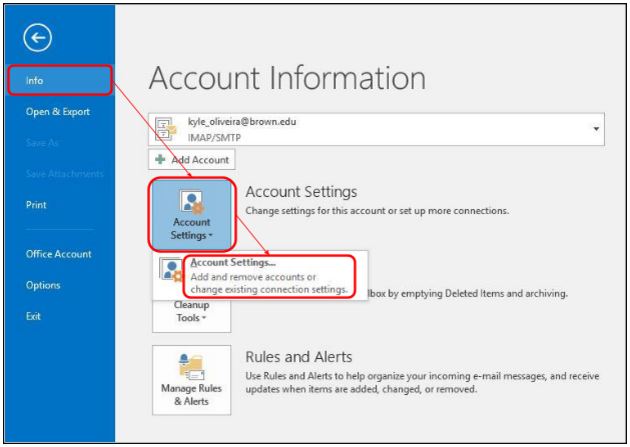This screenshot has width=630, height=447.
Task: Open Office Account page
Action: (59, 254)
